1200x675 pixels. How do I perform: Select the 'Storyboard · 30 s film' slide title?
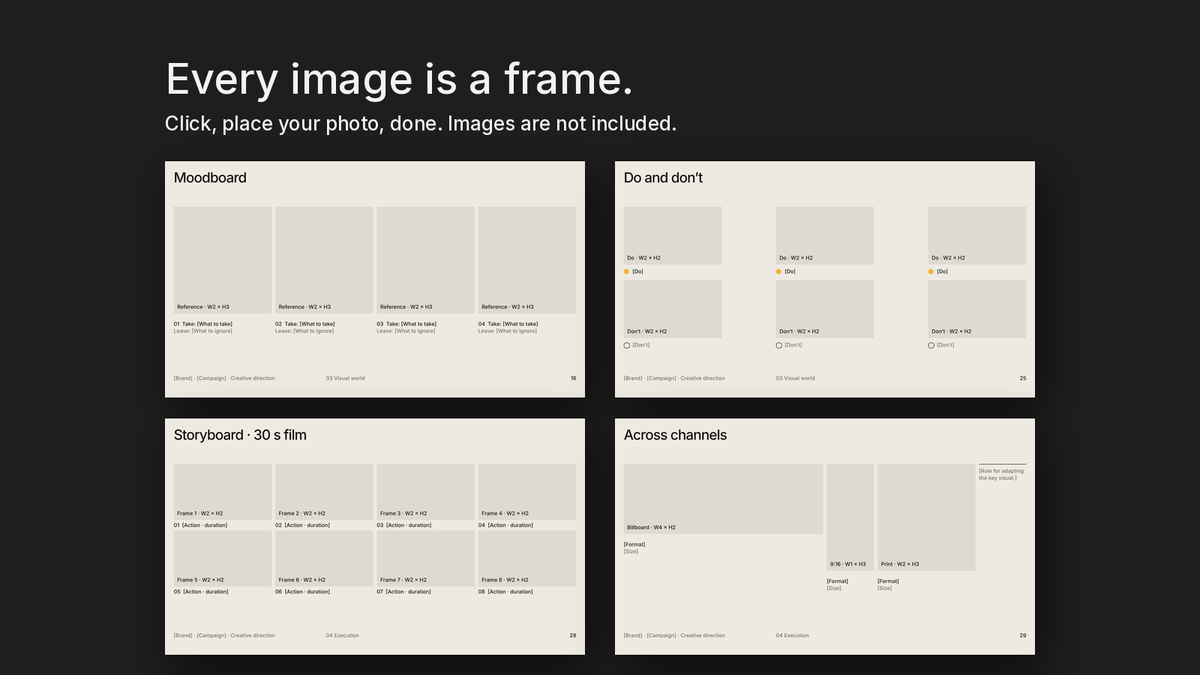(240, 435)
